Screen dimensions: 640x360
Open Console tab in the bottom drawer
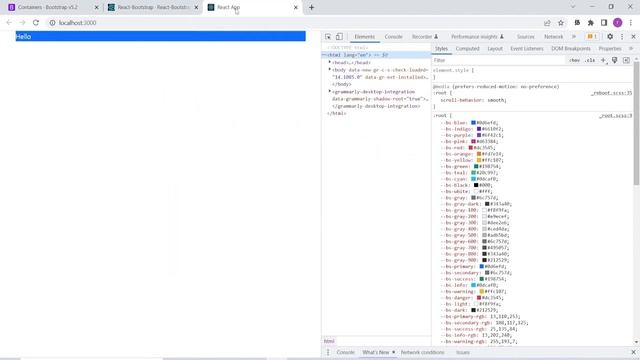(345, 352)
